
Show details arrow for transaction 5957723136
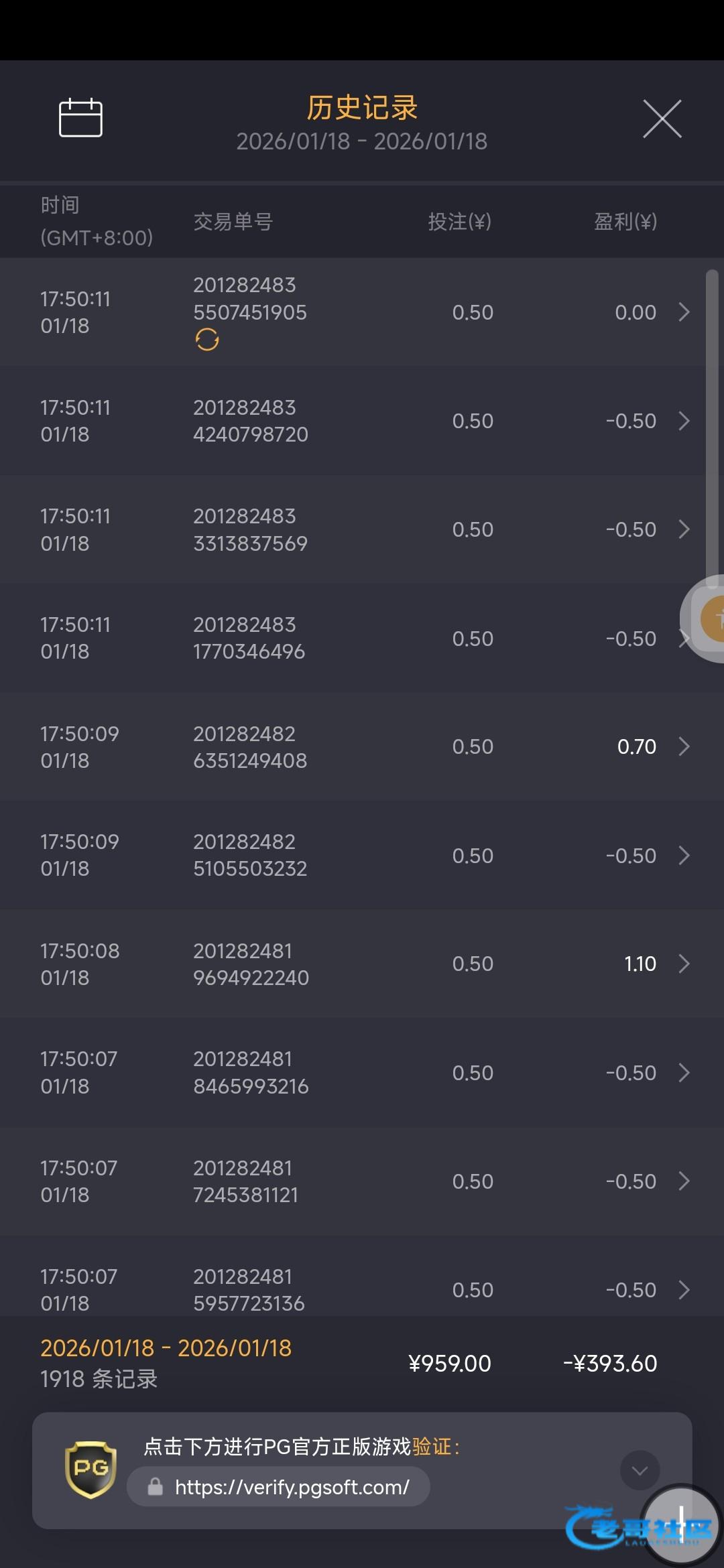[684, 1290]
